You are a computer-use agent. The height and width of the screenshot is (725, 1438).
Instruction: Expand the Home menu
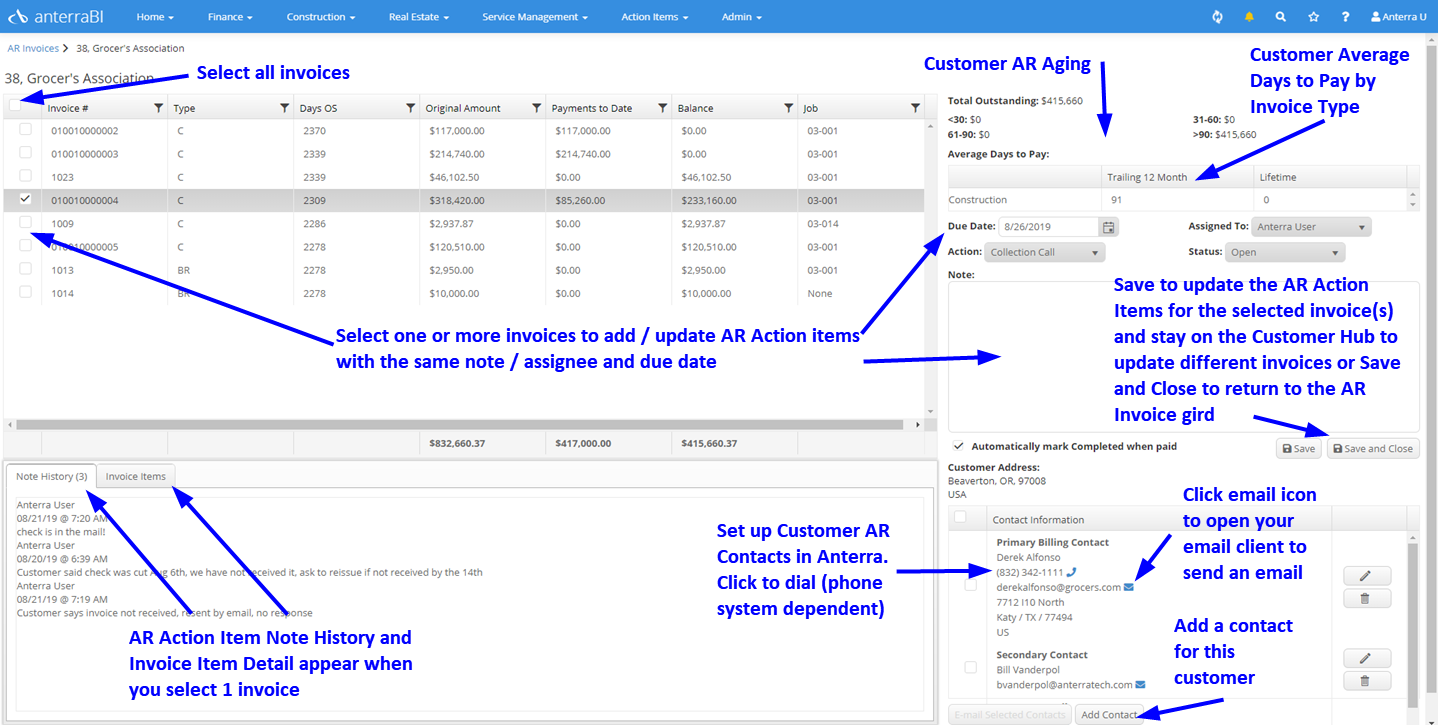click(155, 17)
